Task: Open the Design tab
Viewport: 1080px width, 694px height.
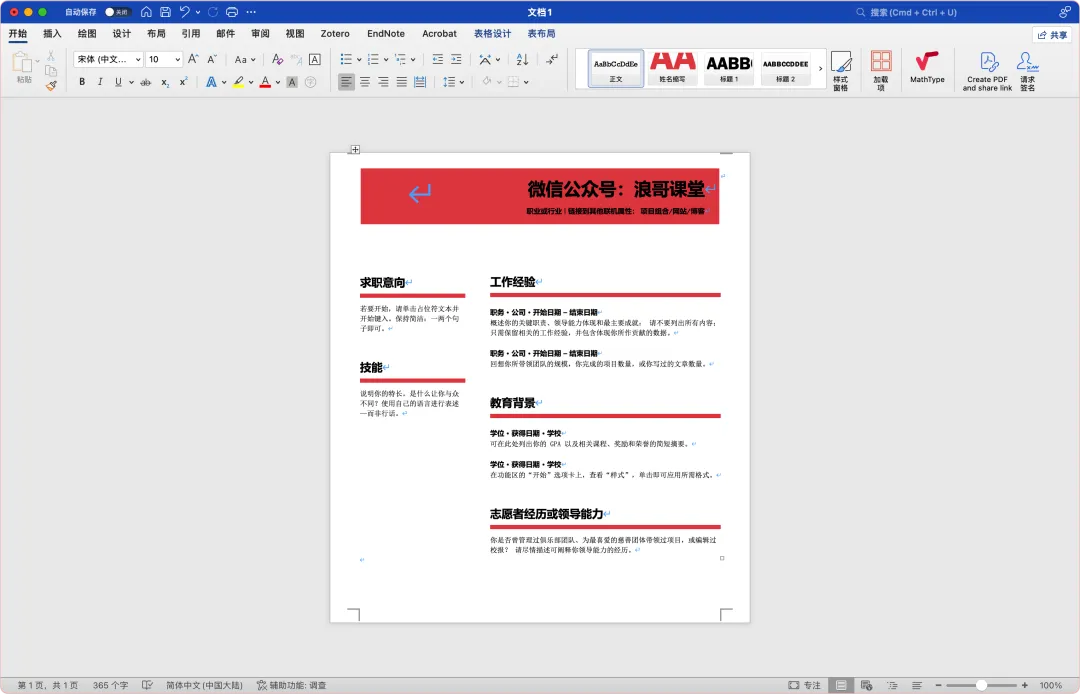Action: pos(121,34)
